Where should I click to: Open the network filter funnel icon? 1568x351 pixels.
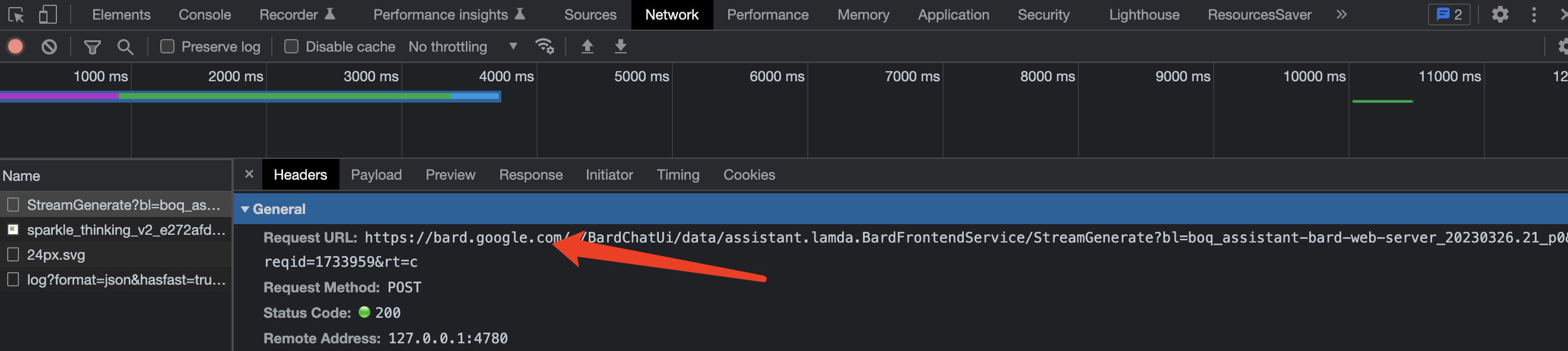pyautogui.click(x=93, y=47)
